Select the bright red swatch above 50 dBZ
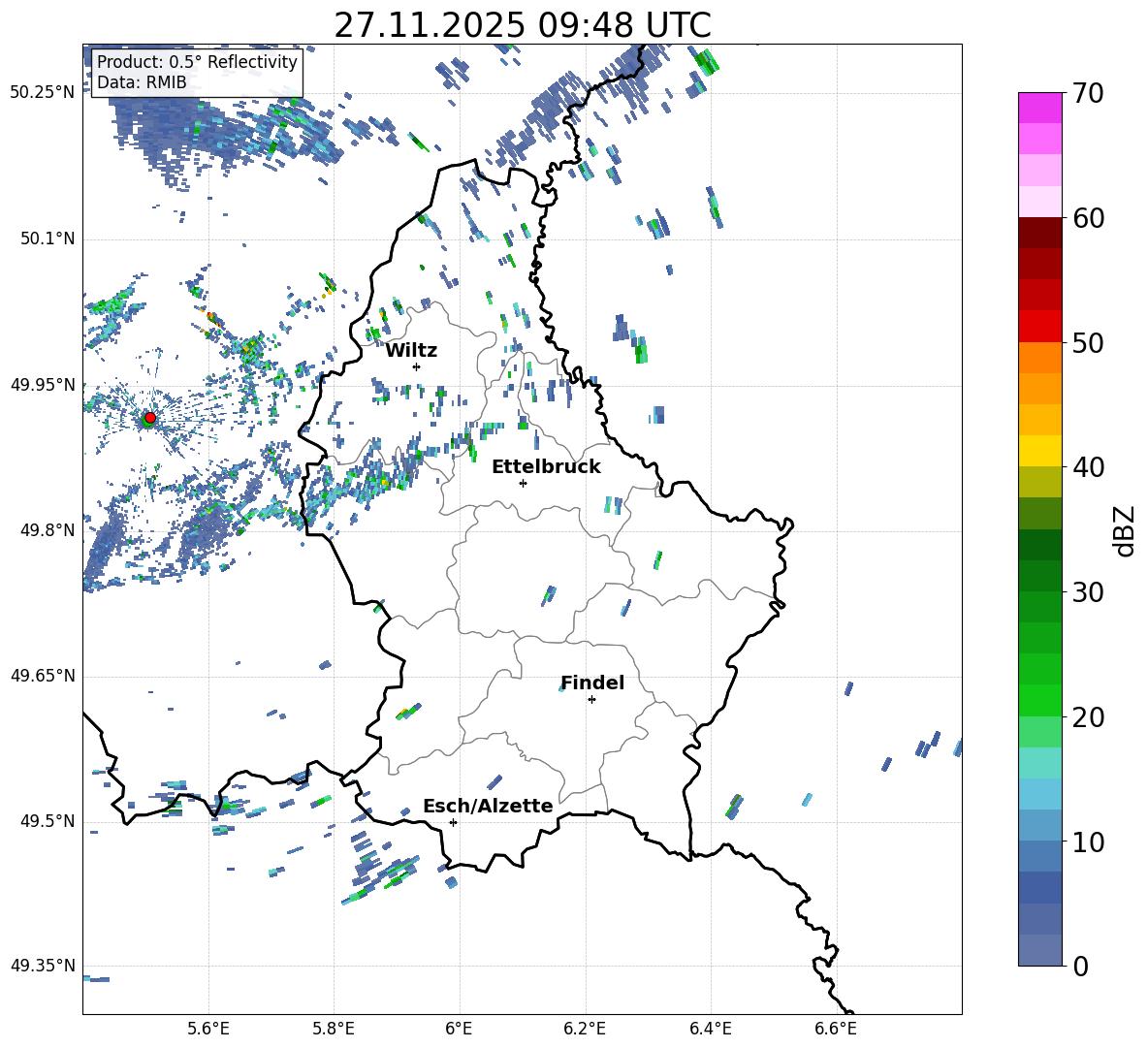1148x1048 pixels. 1040,326
